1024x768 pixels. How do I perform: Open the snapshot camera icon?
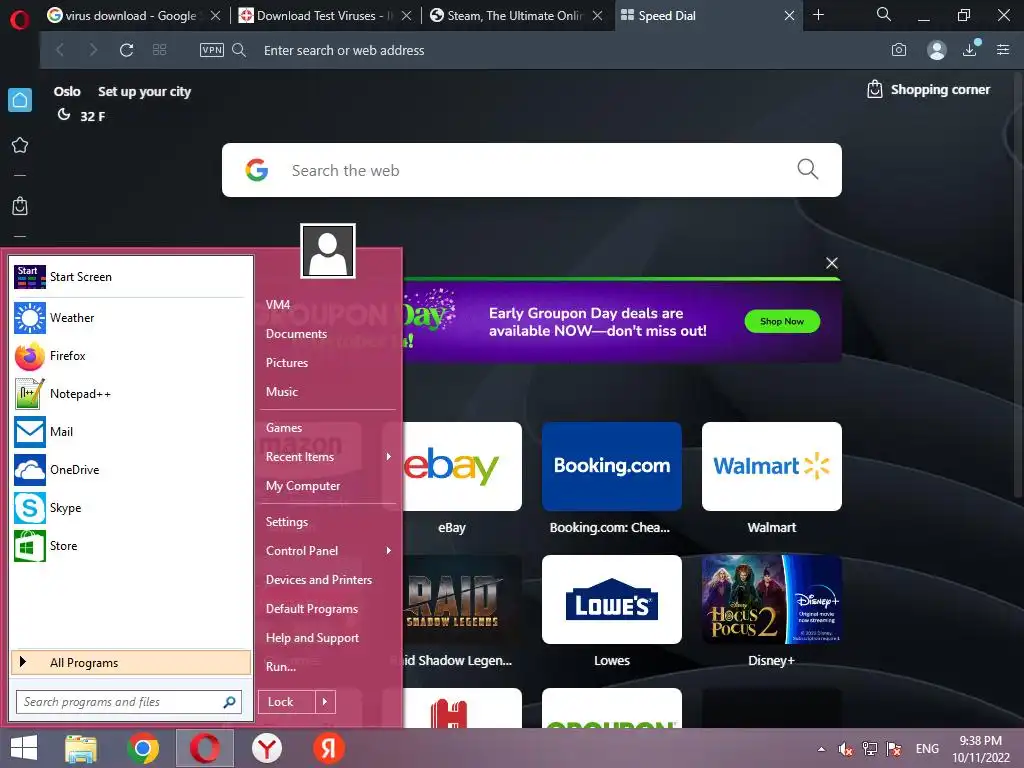[899, 50]
